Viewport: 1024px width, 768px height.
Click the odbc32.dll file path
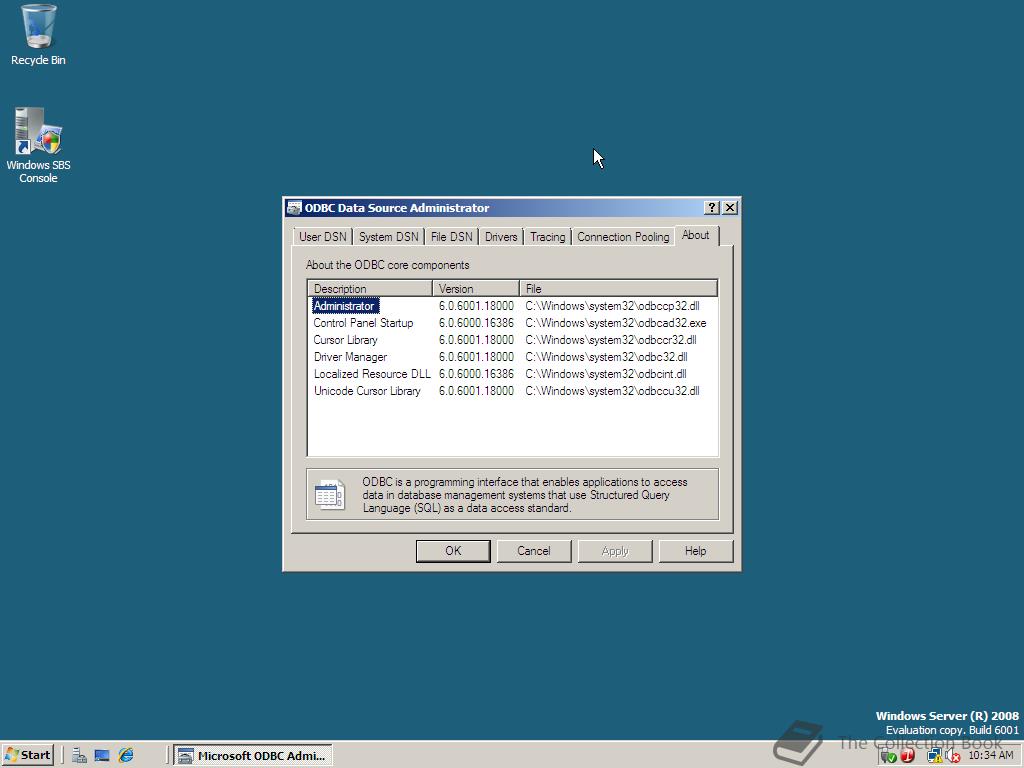click(x=606, y=357)
